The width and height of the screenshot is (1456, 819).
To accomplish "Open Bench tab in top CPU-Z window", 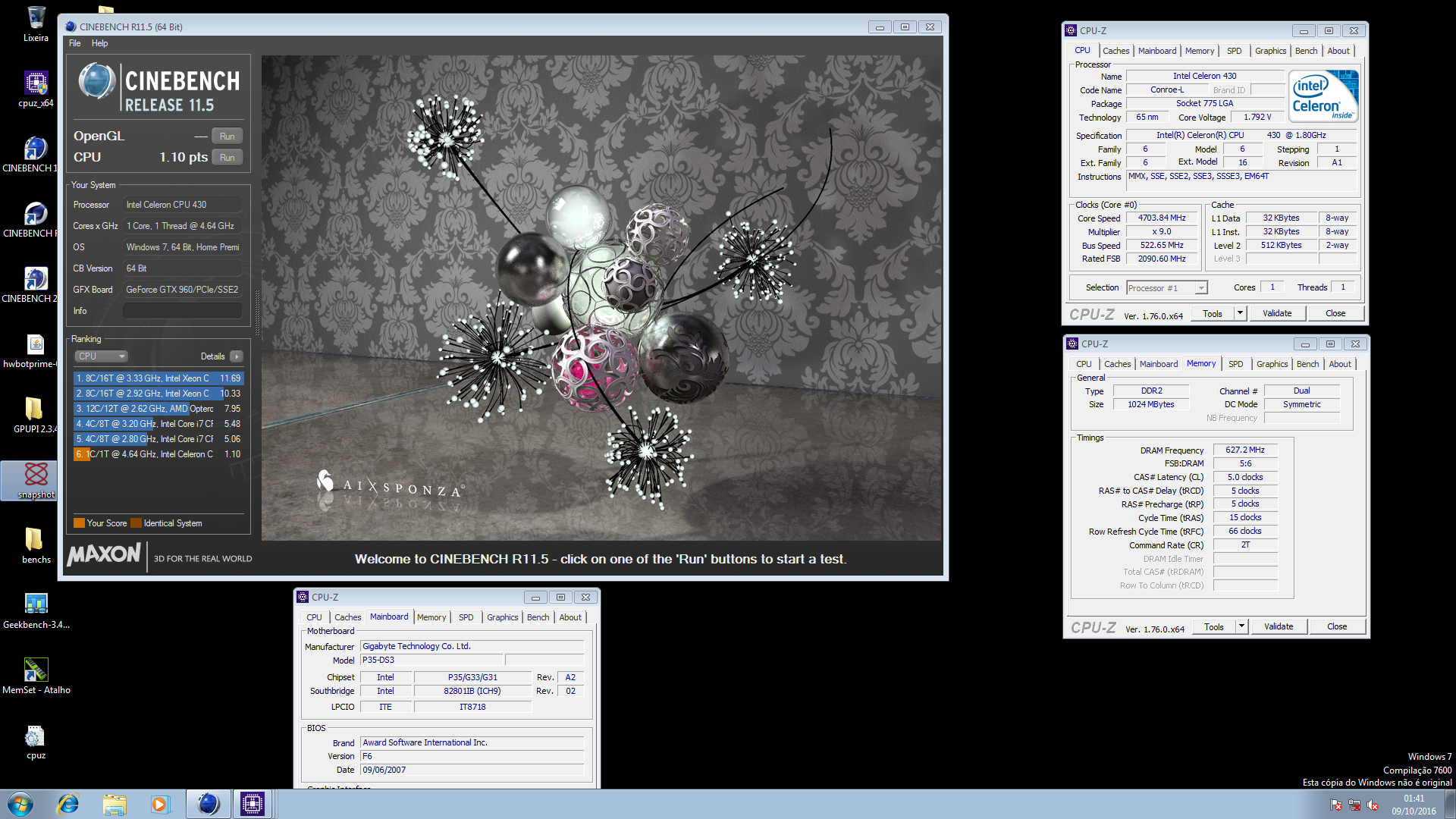I will [1306, 51].
